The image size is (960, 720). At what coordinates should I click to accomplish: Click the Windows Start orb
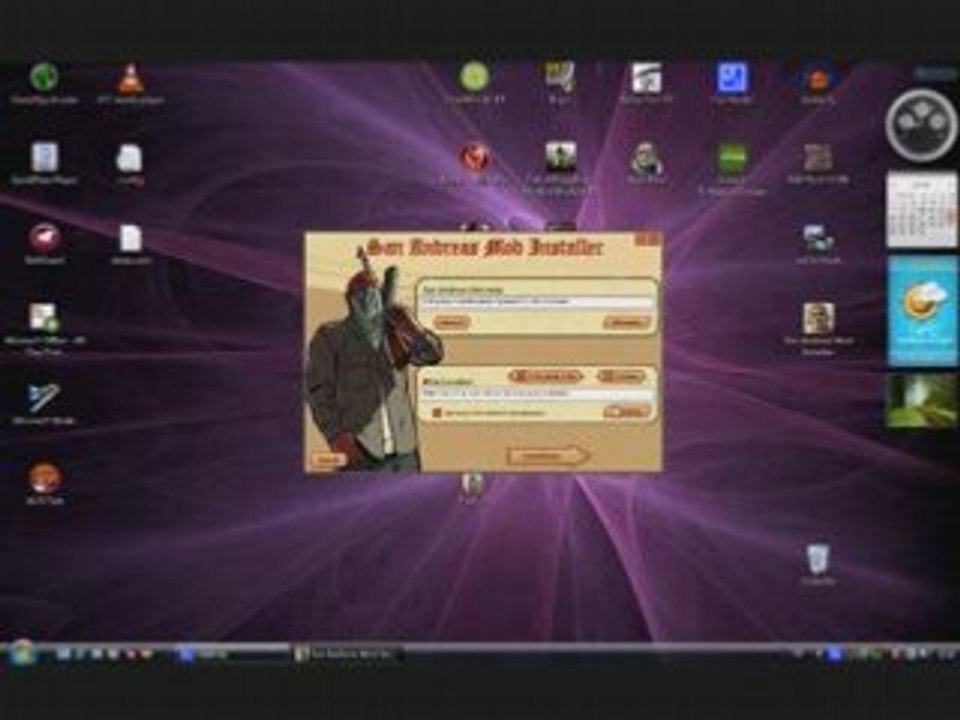pos(23,653)
